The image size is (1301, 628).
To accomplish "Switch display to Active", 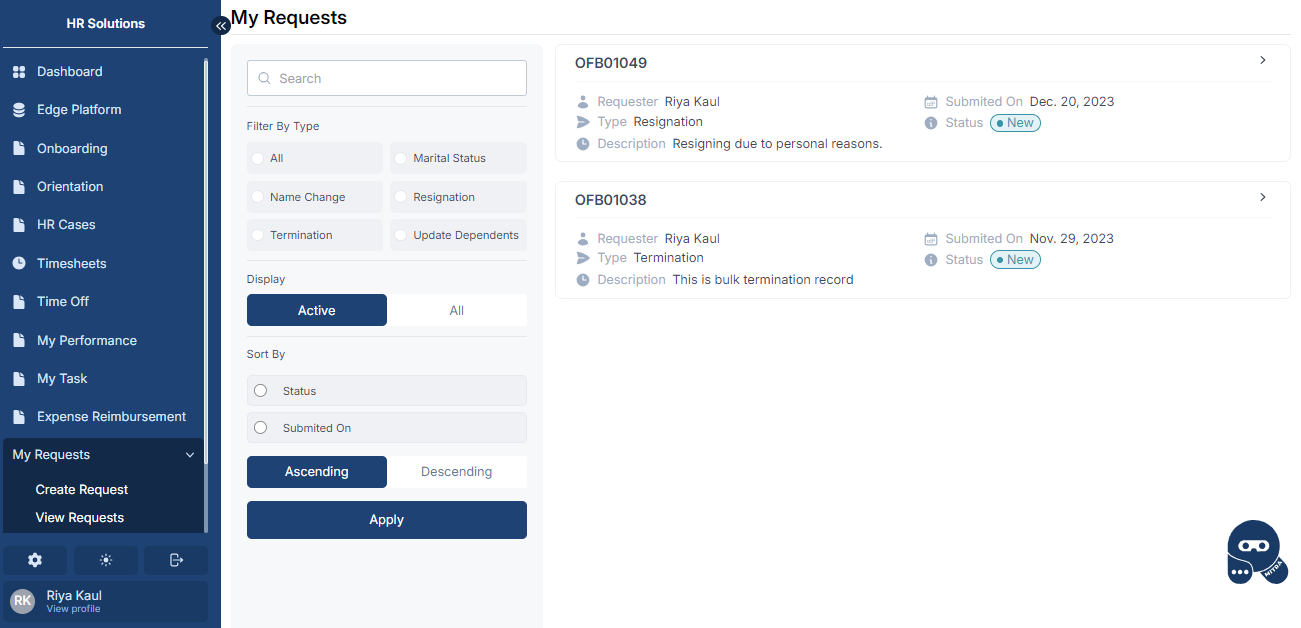I will click(x=317, y=310).
